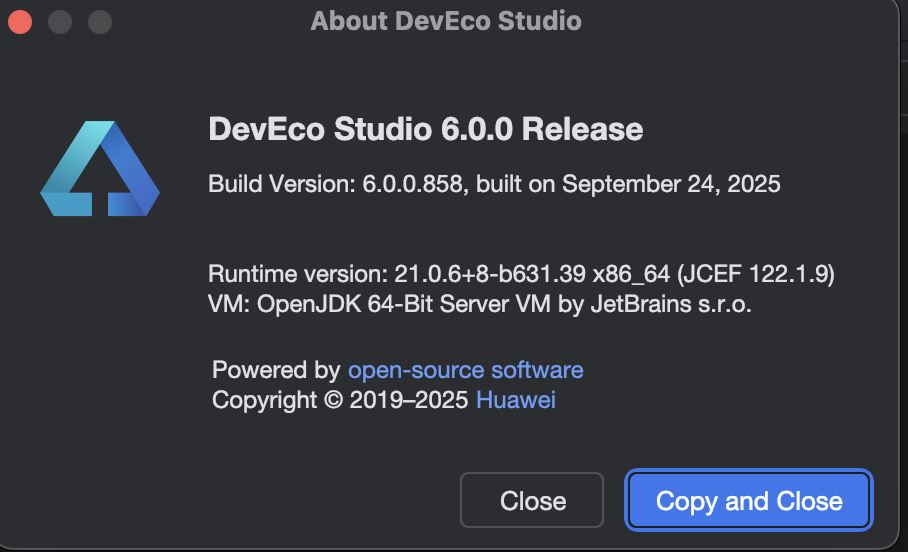Click the About DevEco Studio title bar text

point(446,21)
